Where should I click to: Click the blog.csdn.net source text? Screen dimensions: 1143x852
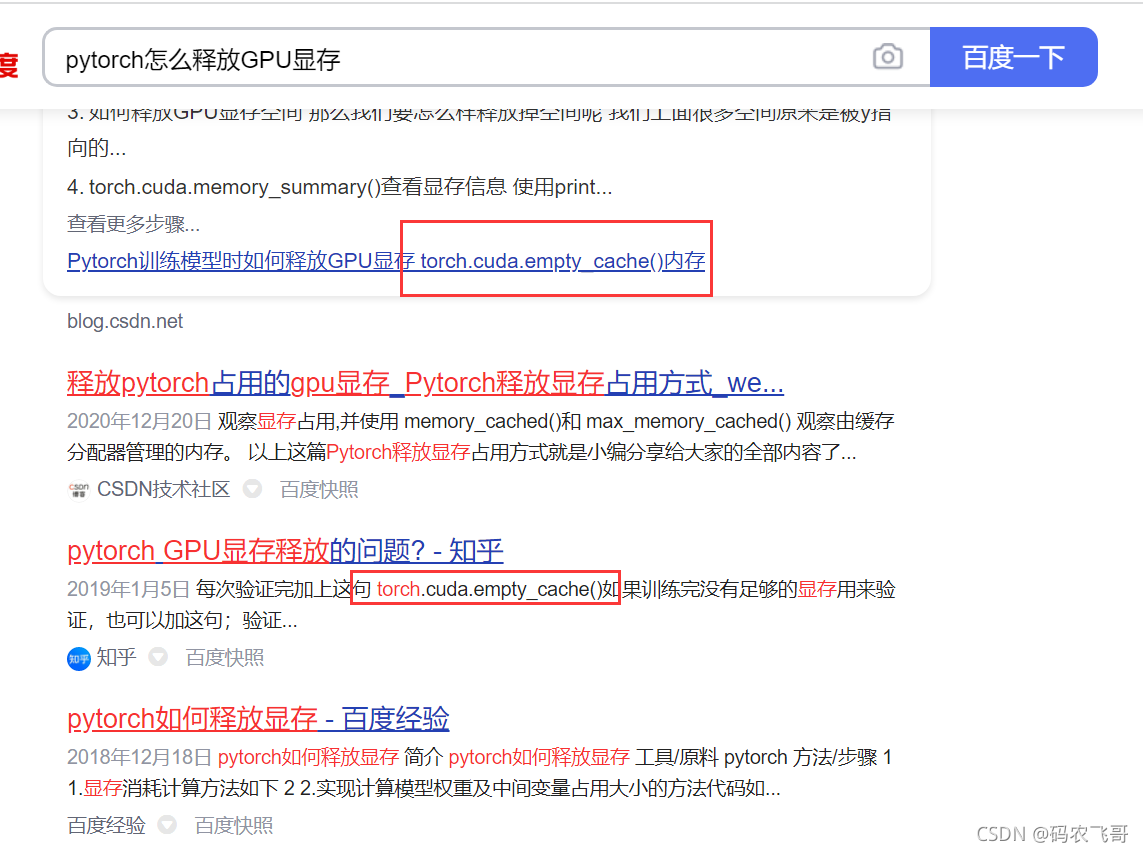click(x=125, y=321)
